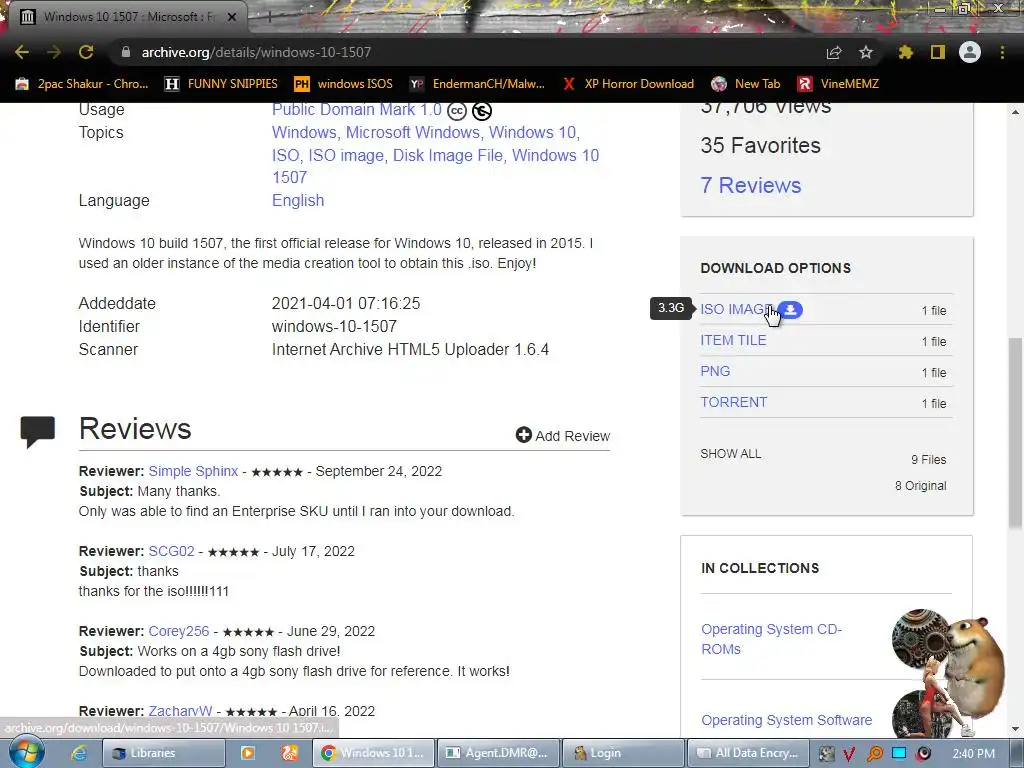Viewport: 1024px width, 768px height.
Task: Open the EndermanCH/Malw... bookmark
Action: (477, 84)
